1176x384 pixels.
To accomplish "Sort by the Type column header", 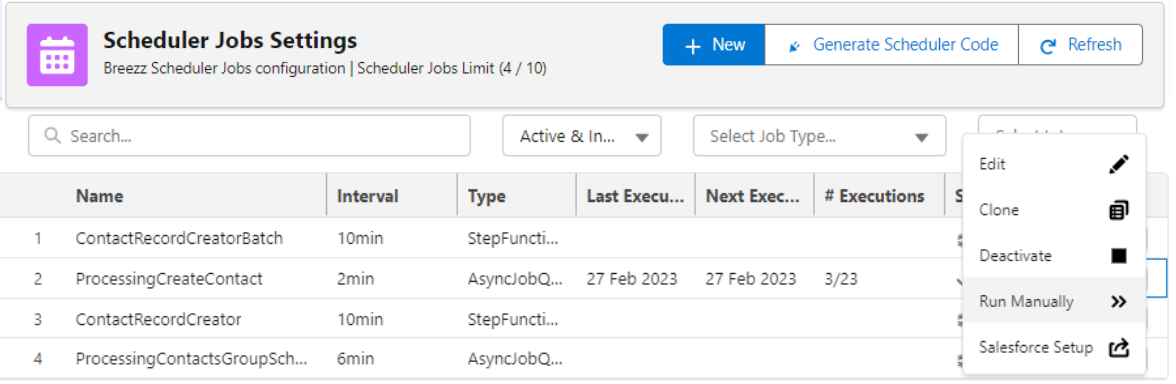I will pyautogui.click(x=487, y=196).
